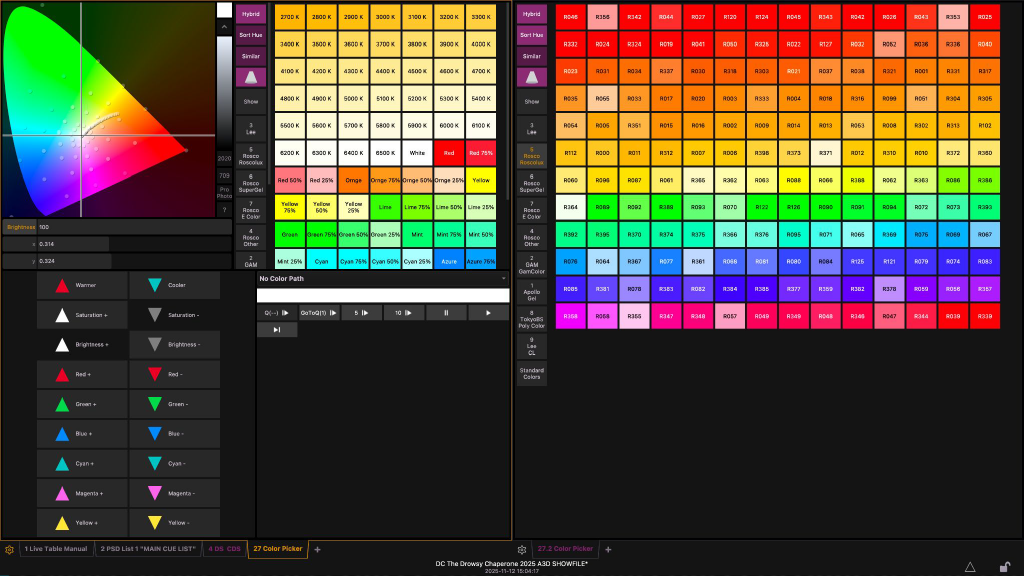Toggle fixture icon button in color temperature panel
1024x576 pixels.
[251, 77]
